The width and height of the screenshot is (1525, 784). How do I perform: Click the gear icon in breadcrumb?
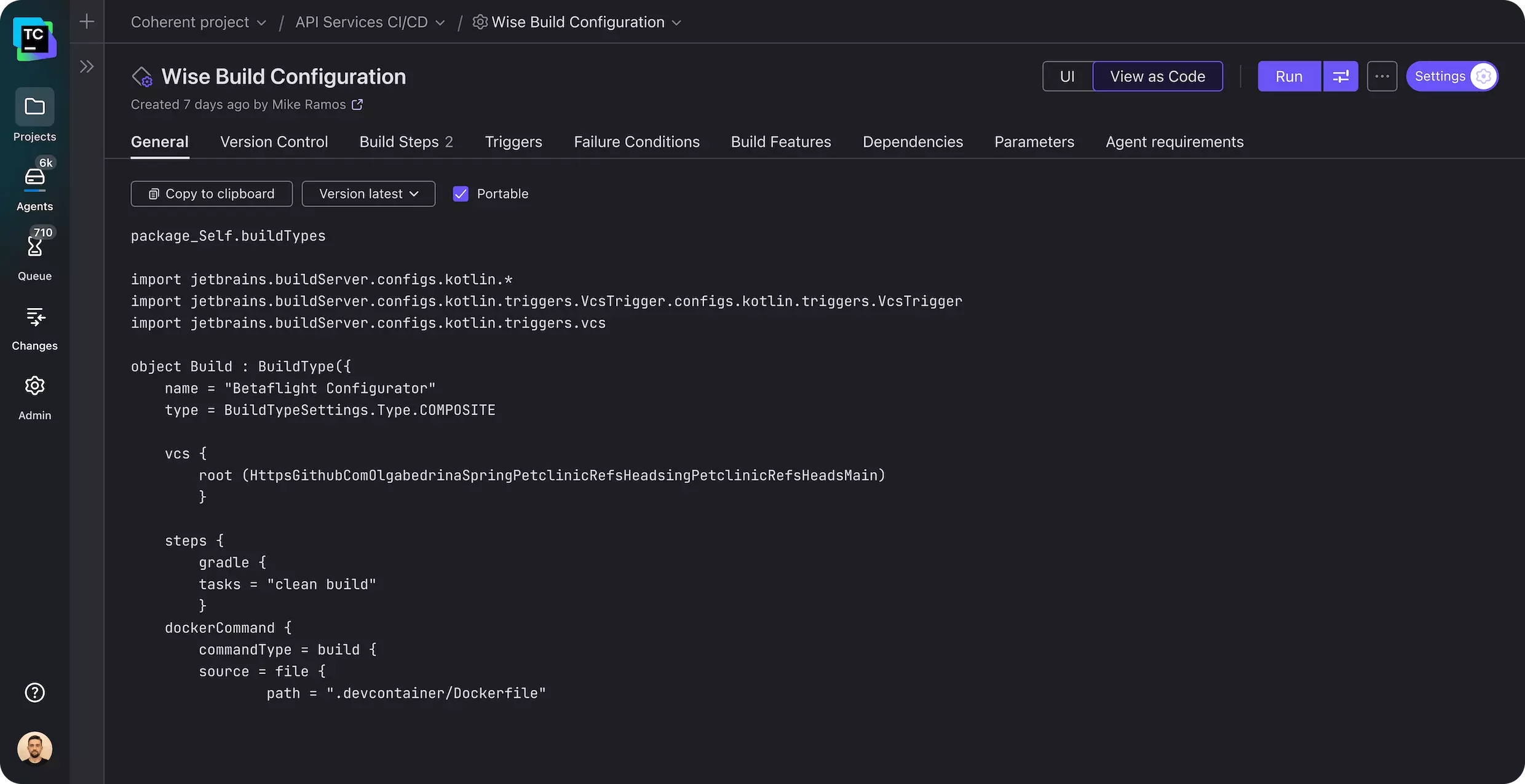(x=480, y=22)
